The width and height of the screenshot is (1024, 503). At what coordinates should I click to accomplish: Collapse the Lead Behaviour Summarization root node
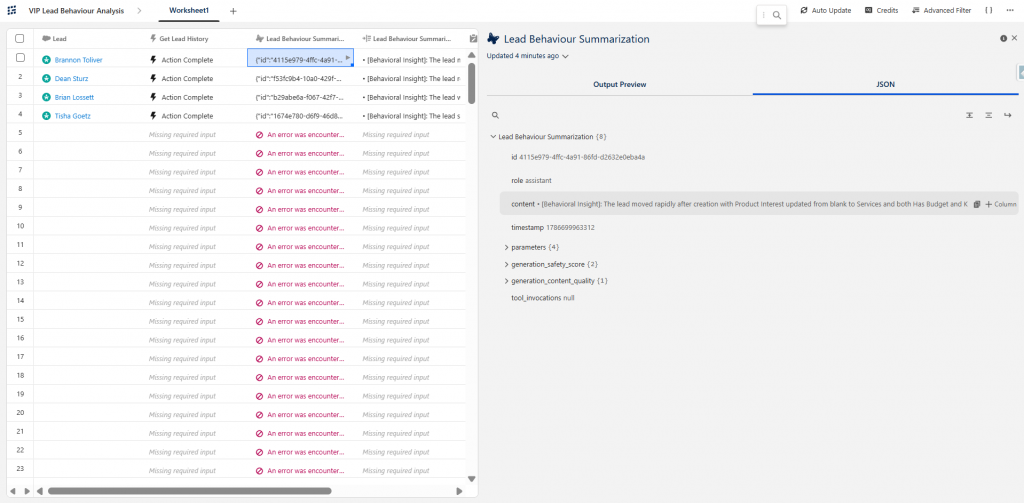(x=493, y=137)
